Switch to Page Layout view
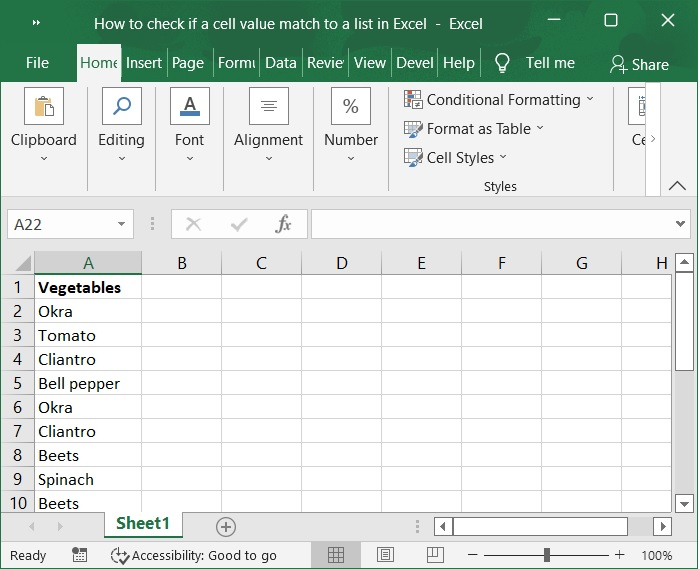Image resolution: width=700 pixels, height=569 pixels. [x=386, y=555]
